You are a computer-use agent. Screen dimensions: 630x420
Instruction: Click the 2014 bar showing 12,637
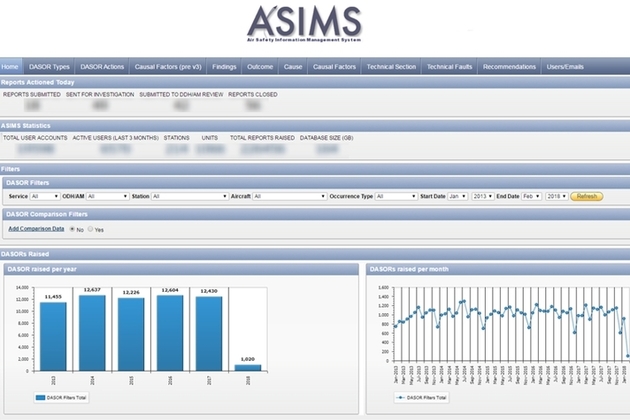tap(92, 333)
